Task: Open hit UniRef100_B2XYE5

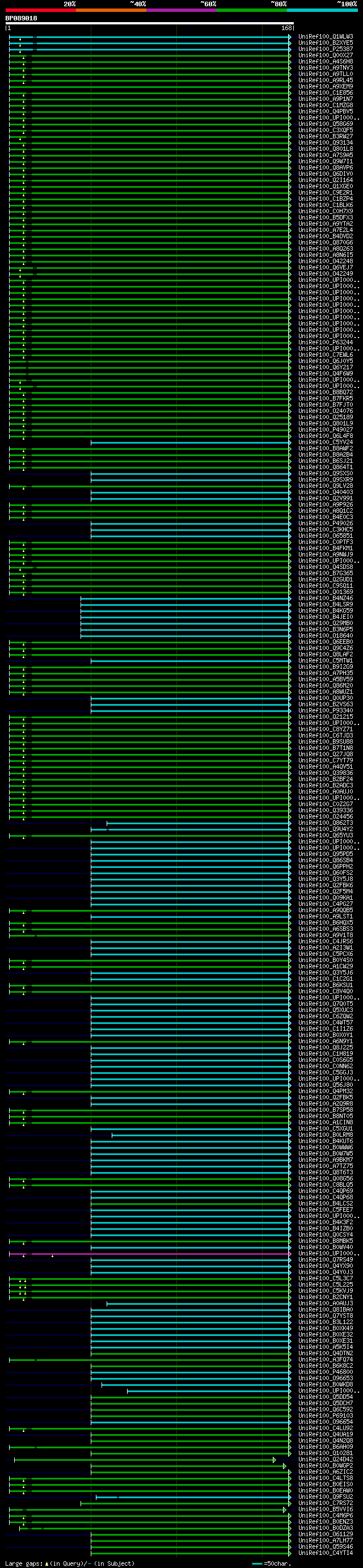Action: point(325,43)
